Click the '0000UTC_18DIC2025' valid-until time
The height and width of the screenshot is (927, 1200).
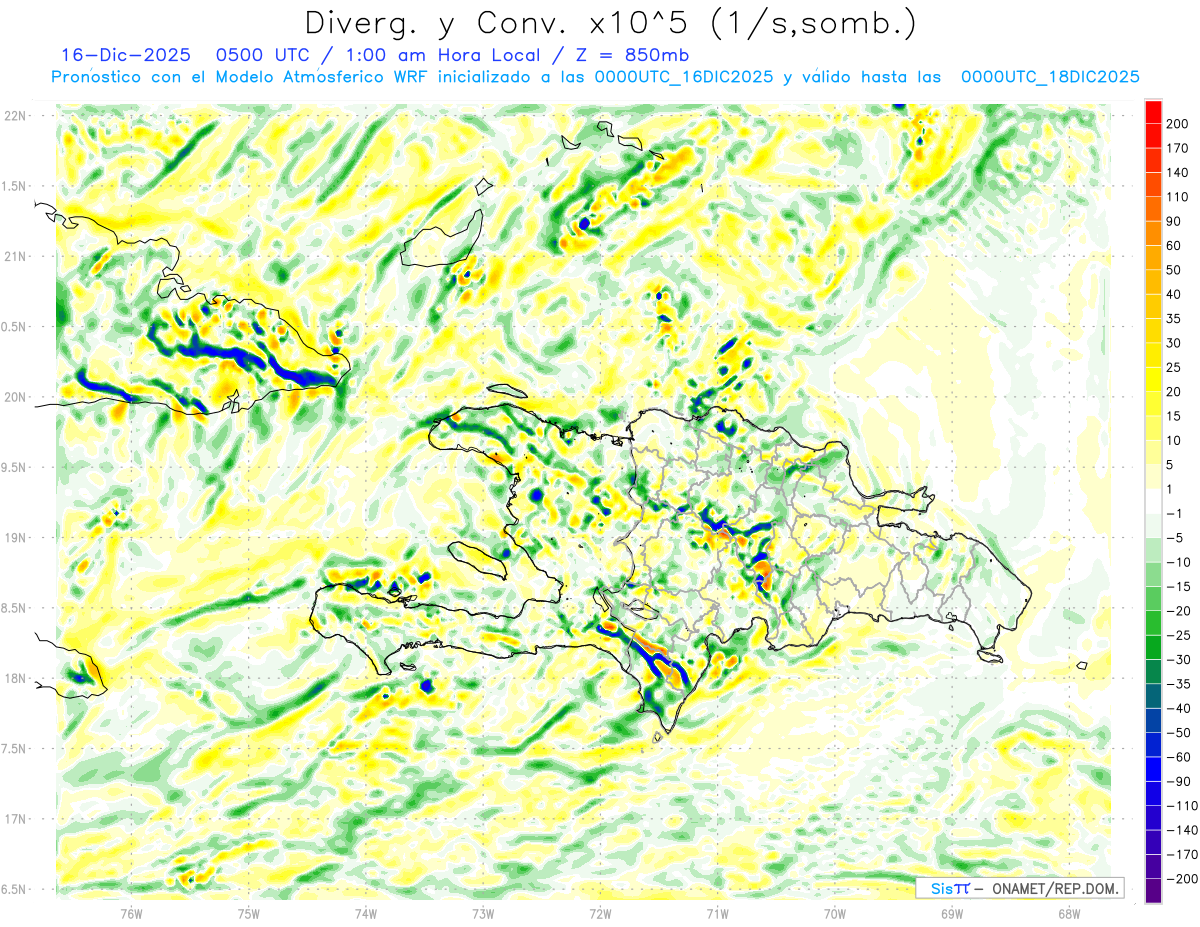point(1050,77)
